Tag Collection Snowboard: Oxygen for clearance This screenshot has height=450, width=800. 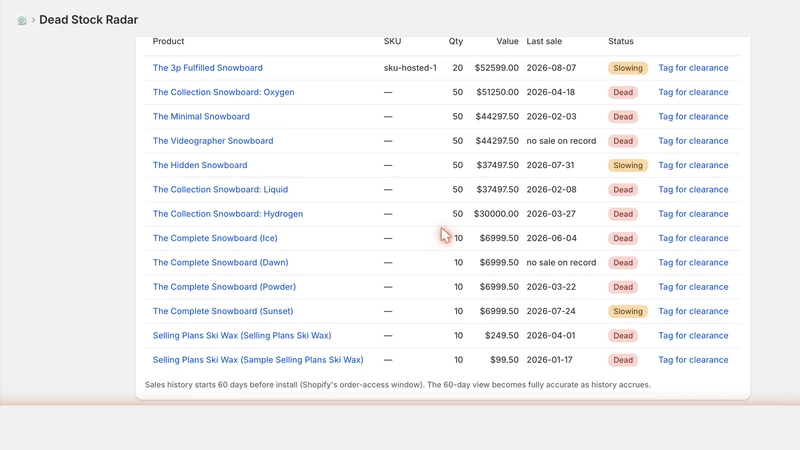coord(693,92)
